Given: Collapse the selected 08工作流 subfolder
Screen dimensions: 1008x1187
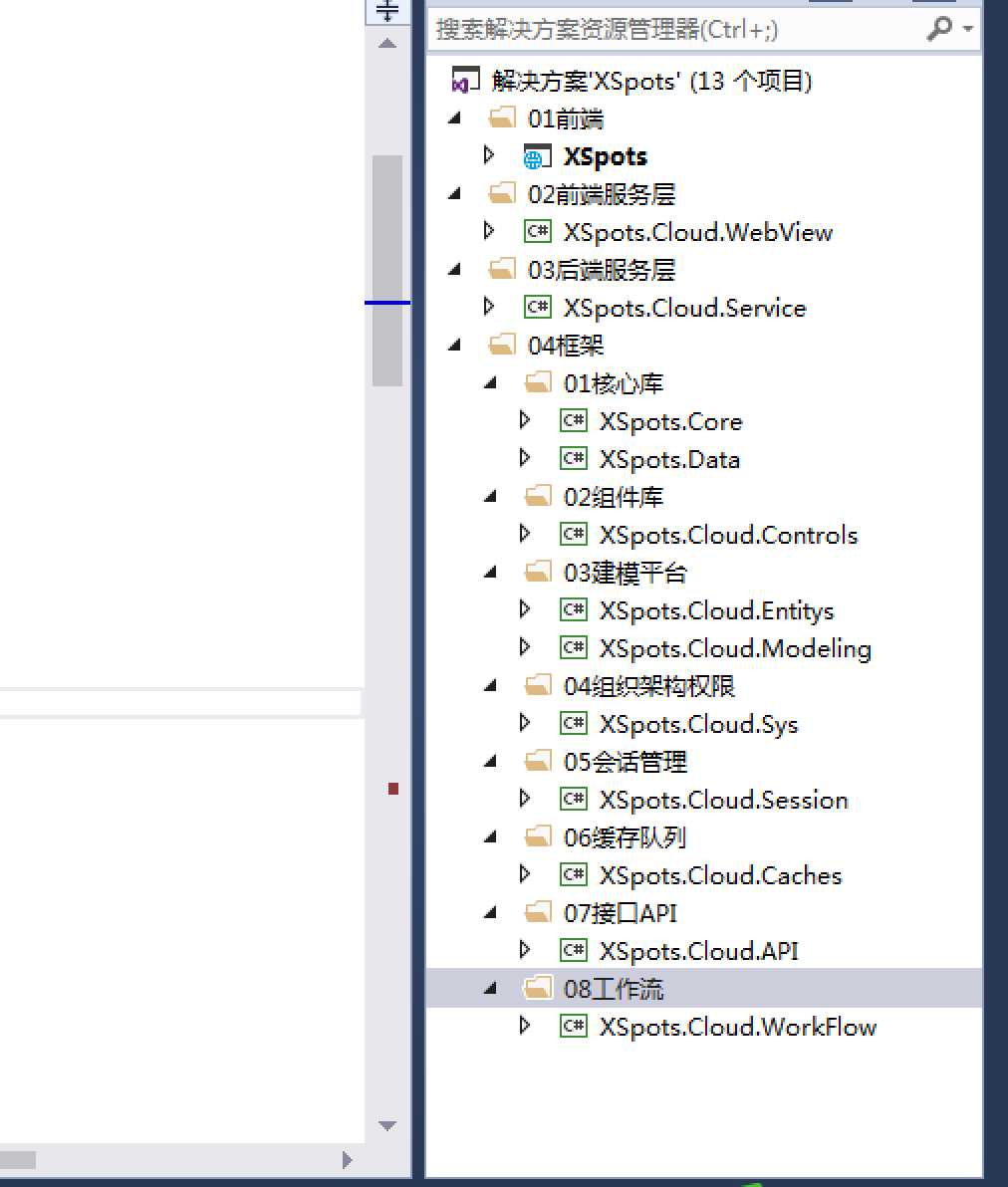Looking at the screenshot, I should pos(490,989).
